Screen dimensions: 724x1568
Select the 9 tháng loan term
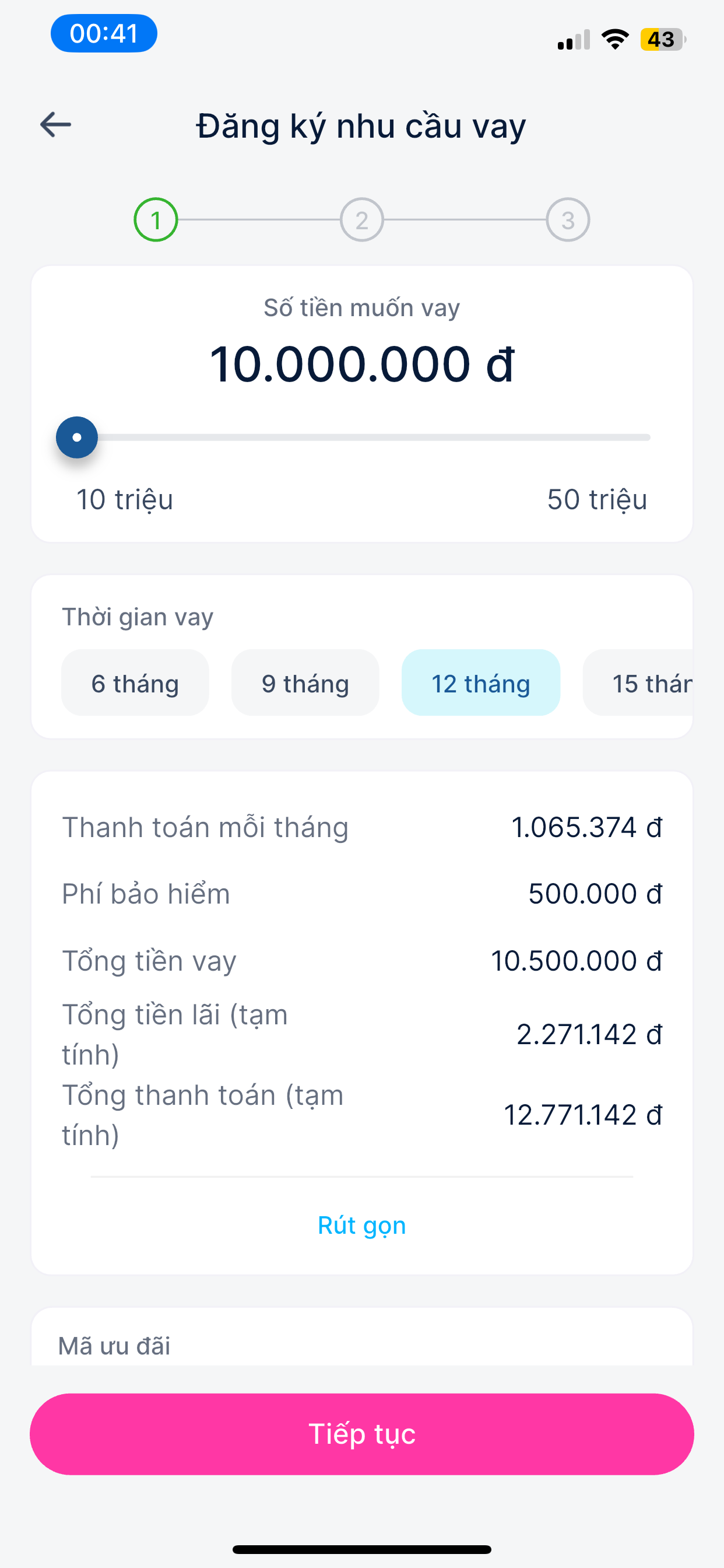305,683
